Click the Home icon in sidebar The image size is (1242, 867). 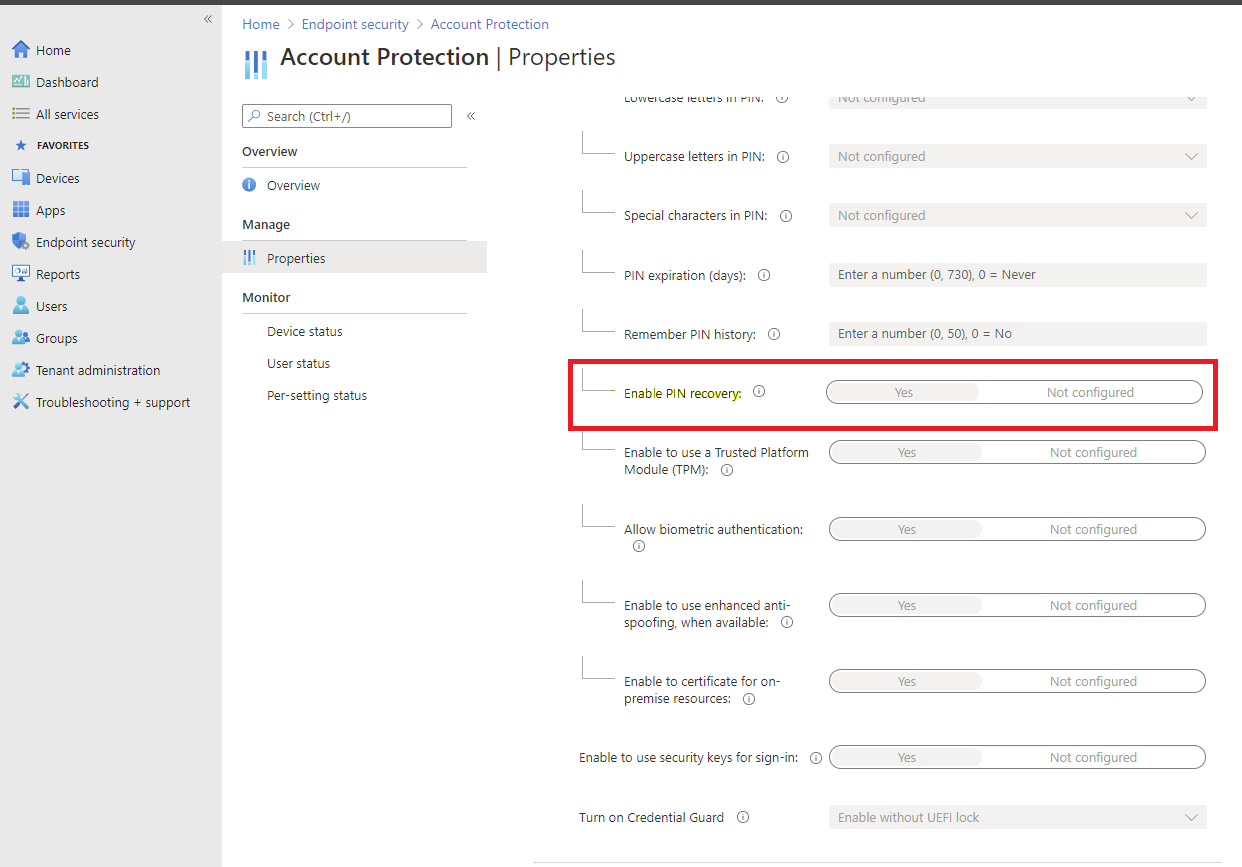20,50
